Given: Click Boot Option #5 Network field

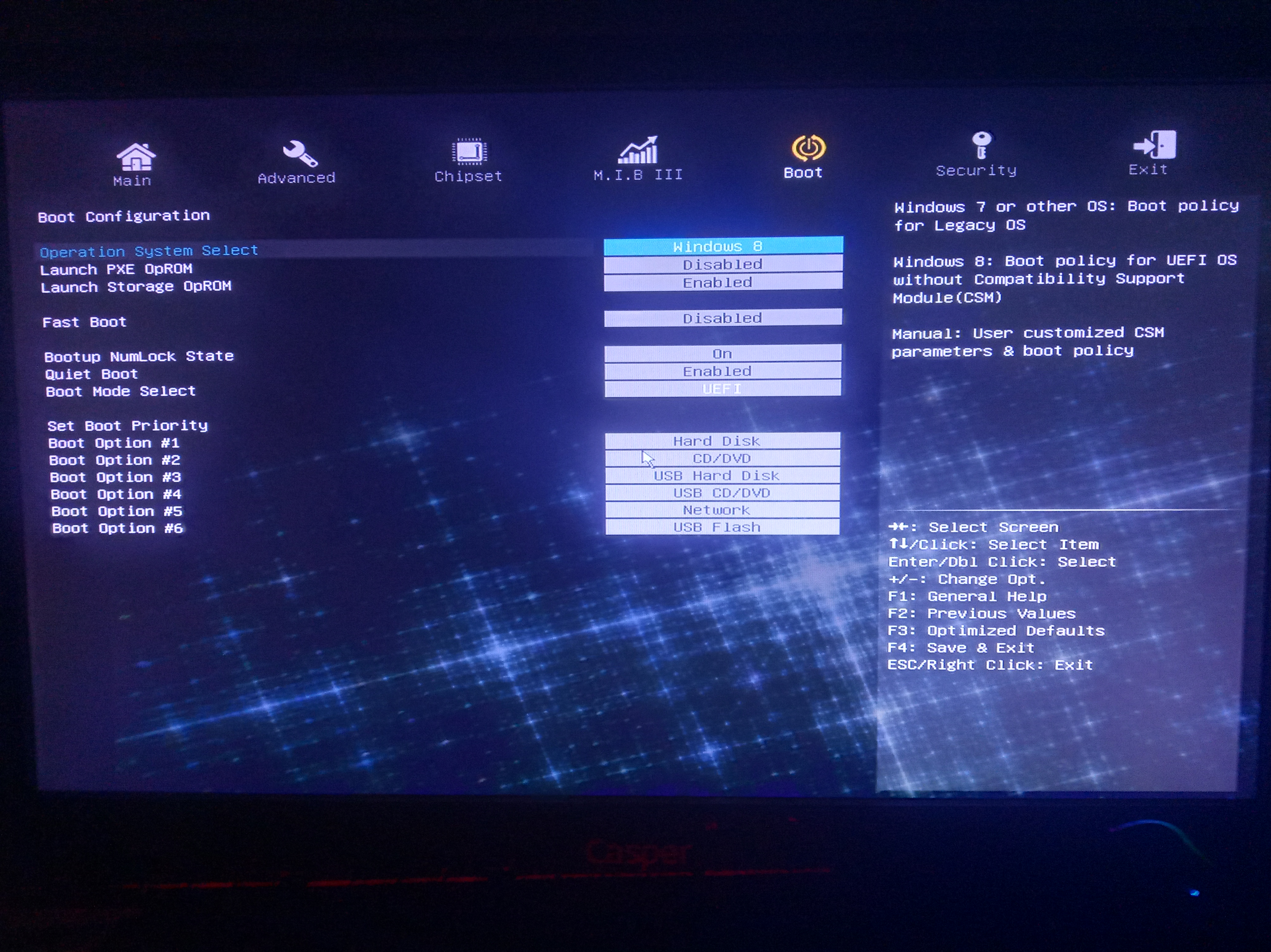Looking at the screenshot, I should click(x=722, y=510).
